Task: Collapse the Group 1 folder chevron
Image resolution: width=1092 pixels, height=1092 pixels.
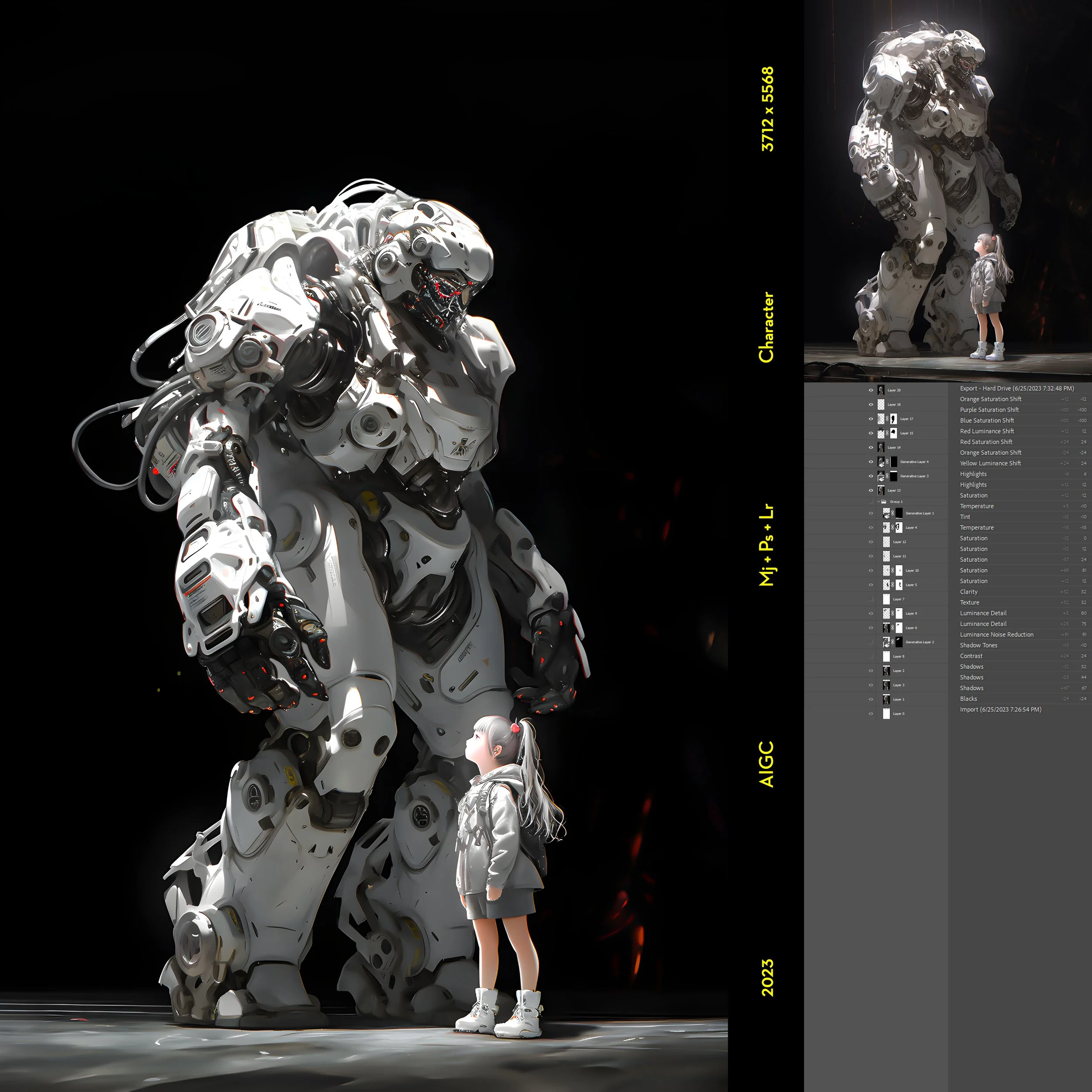Action: tap(878, 501)
